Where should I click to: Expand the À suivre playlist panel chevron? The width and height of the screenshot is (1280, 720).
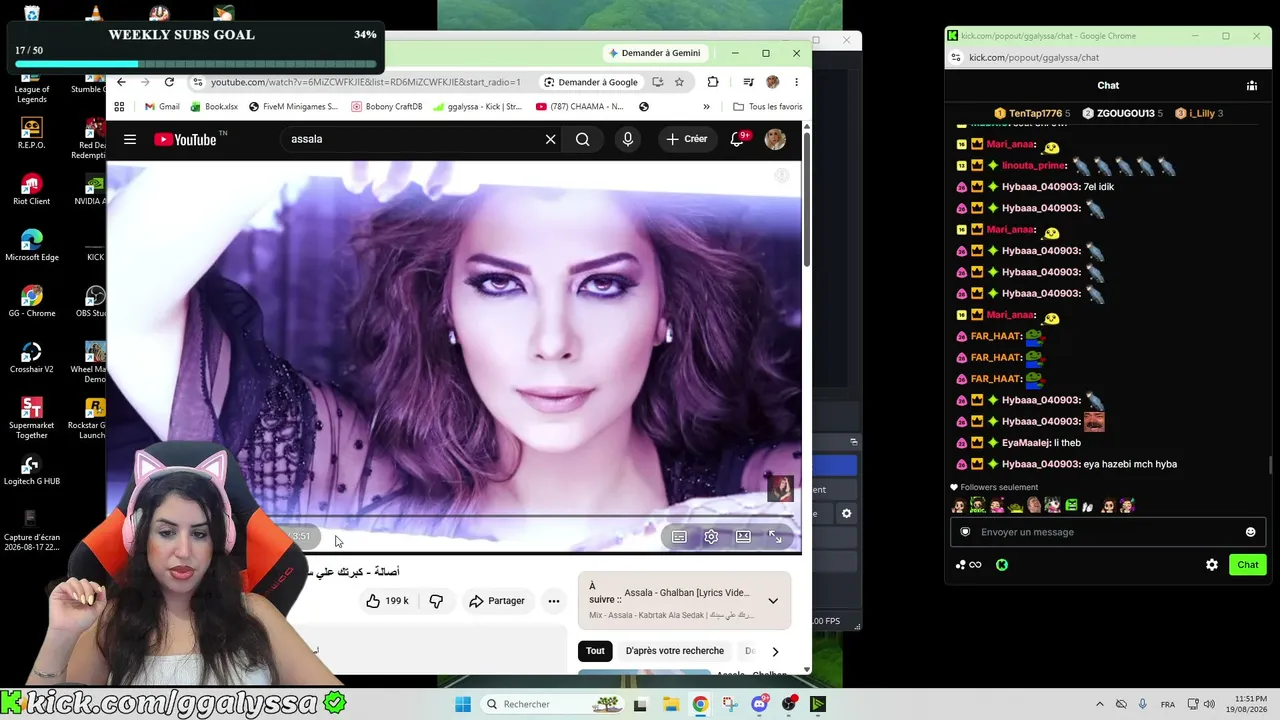[x=773, y=601]
